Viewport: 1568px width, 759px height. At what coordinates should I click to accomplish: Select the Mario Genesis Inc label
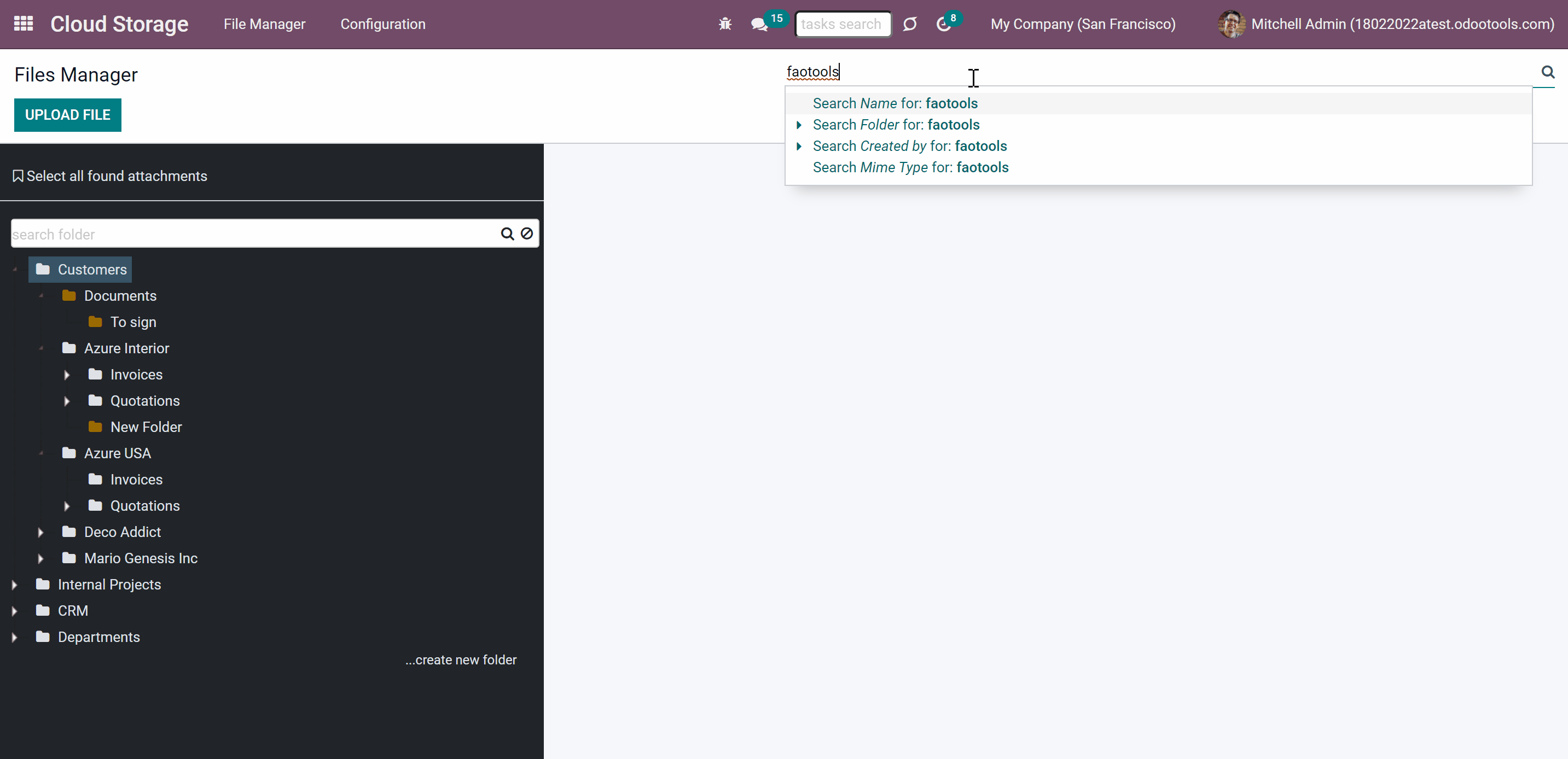coord(141,558)
